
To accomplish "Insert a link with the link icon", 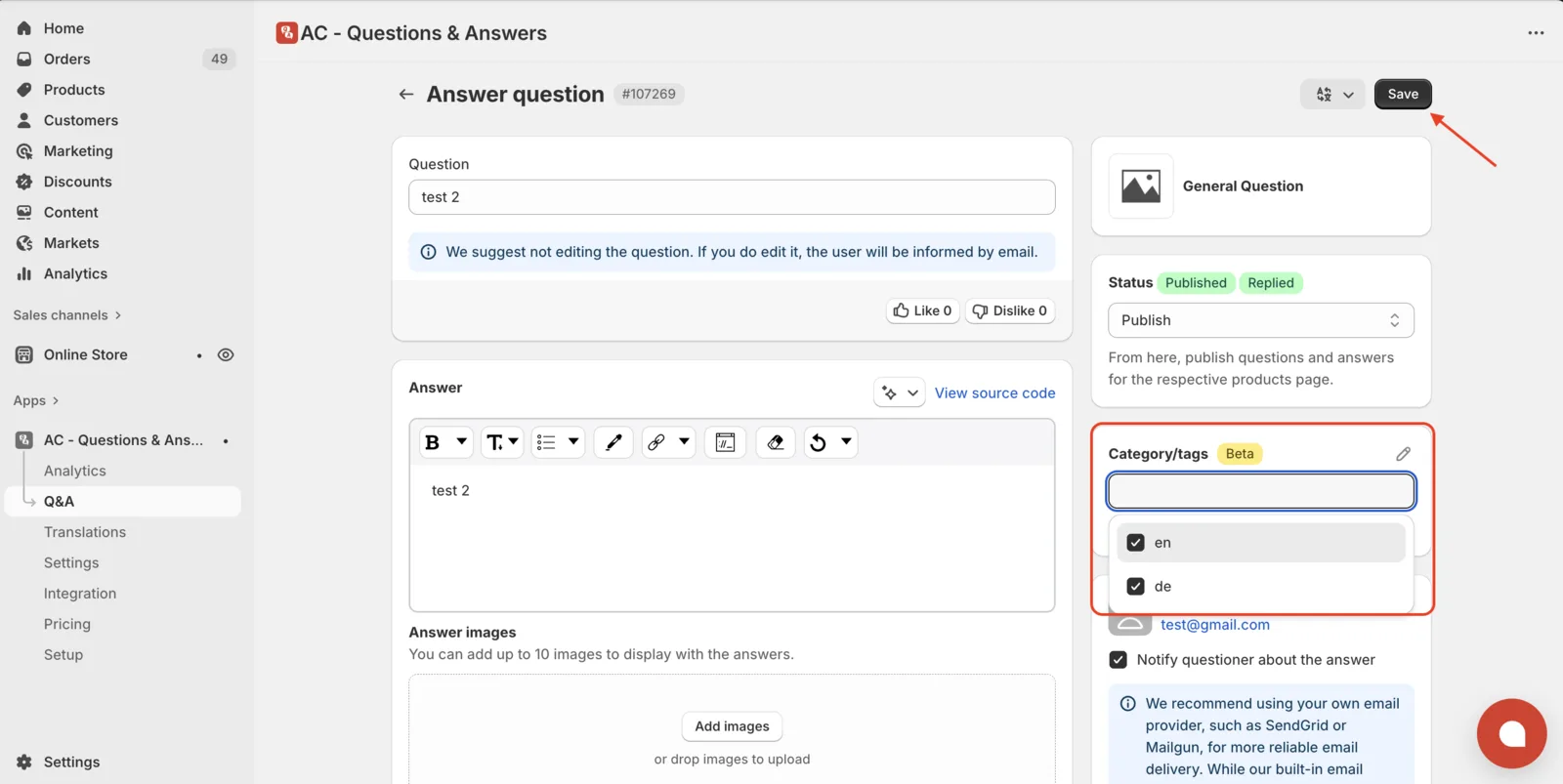I will click(x=656, y=442).
